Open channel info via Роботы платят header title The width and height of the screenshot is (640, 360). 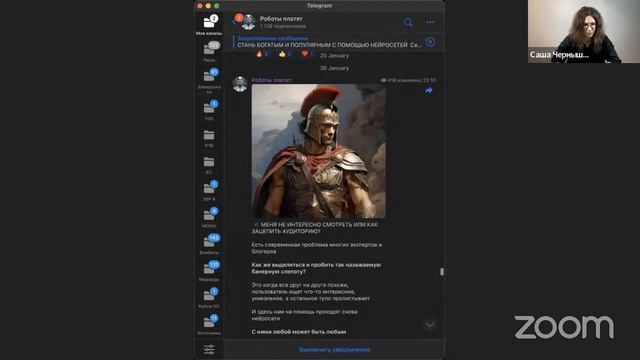tap(281, 19)
